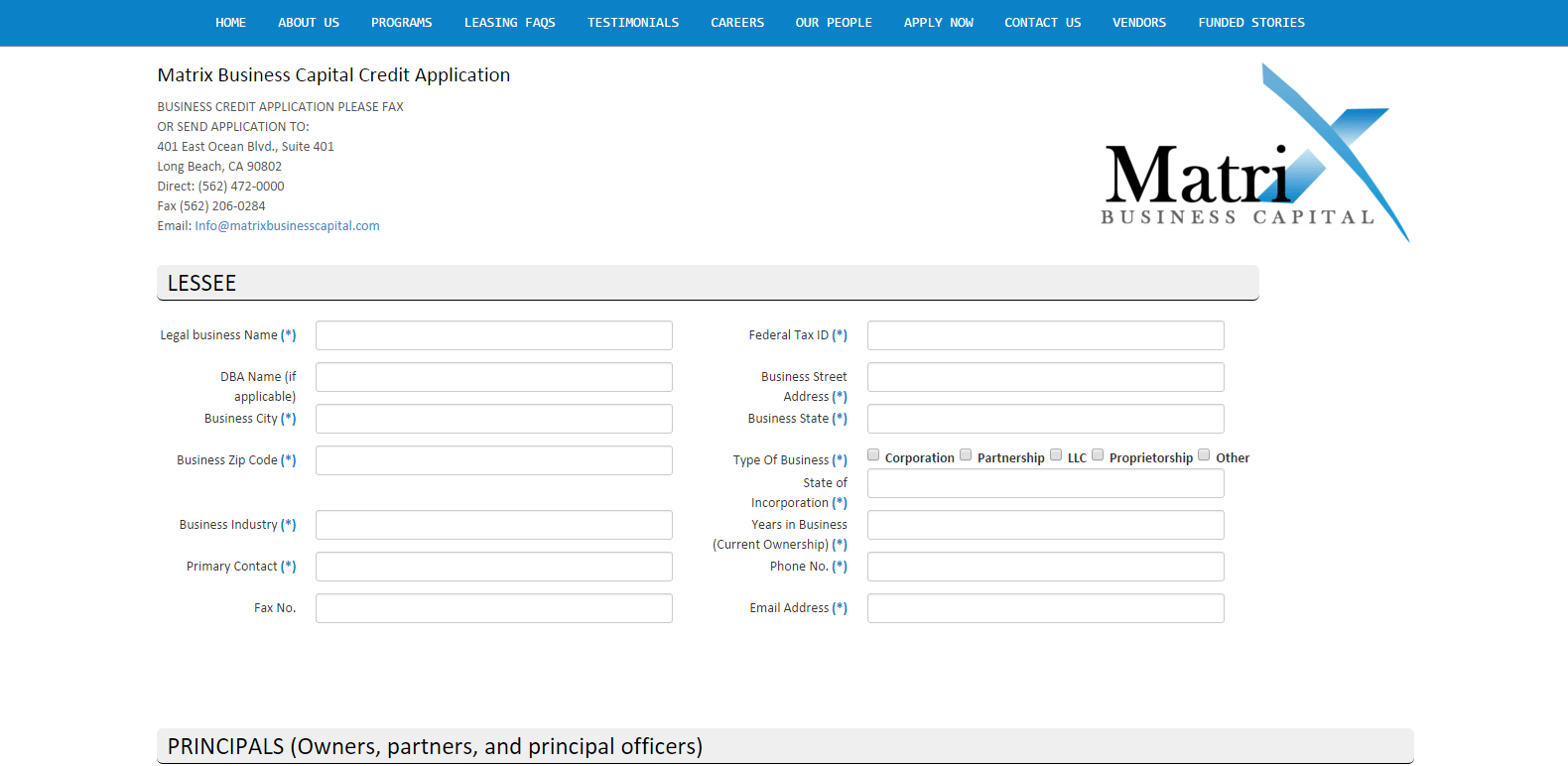
Task: Select APPLY NOW in navigation bar
Action: coord(938,23)
